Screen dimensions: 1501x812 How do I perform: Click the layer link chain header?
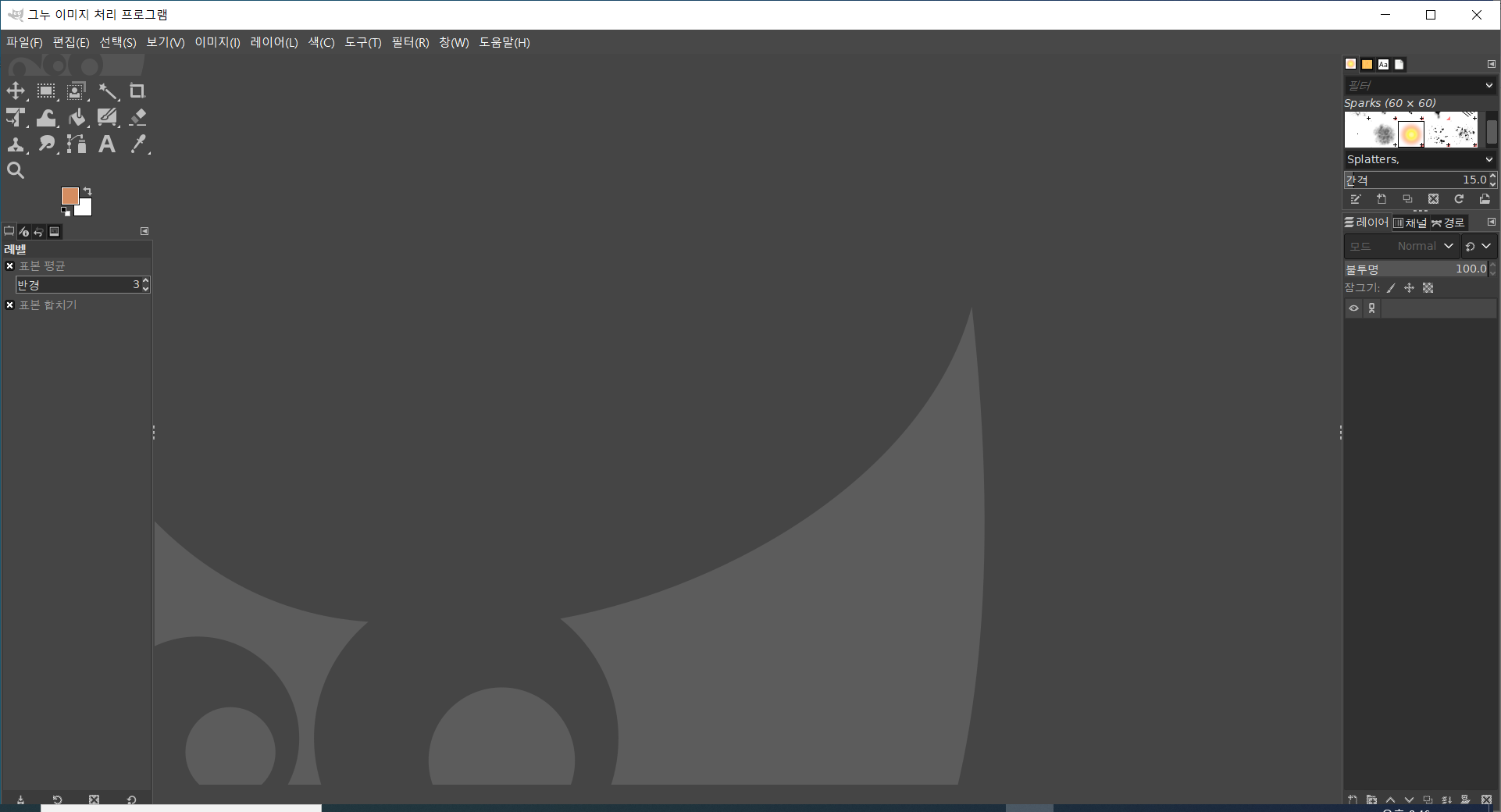click(x=1371, y=308)
